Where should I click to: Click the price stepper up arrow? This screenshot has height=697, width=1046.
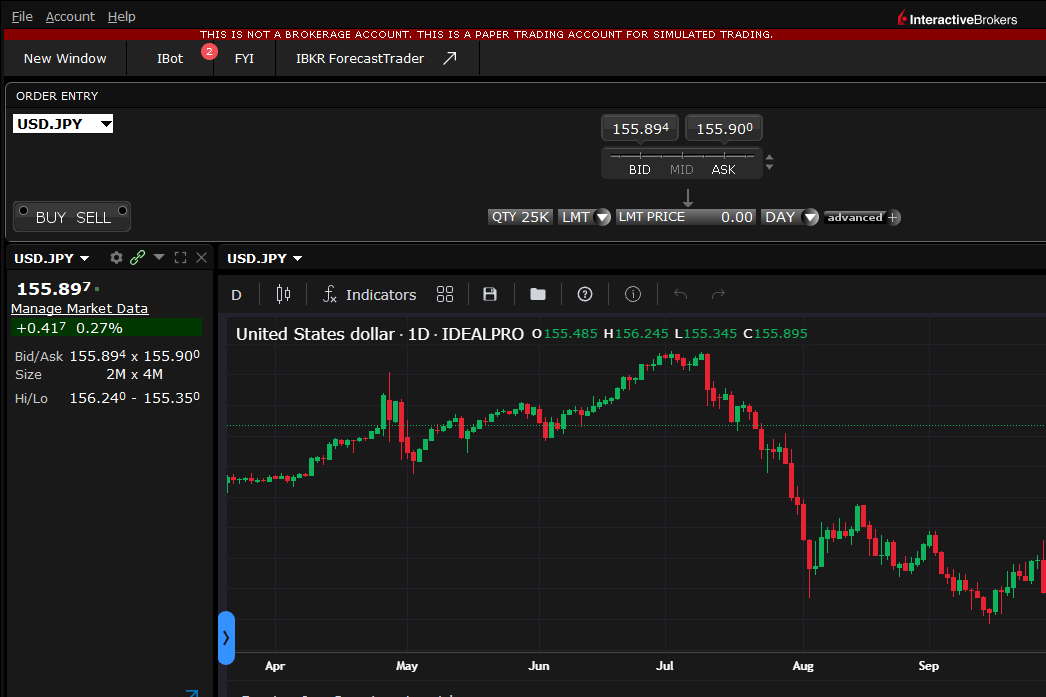point(769,158)
